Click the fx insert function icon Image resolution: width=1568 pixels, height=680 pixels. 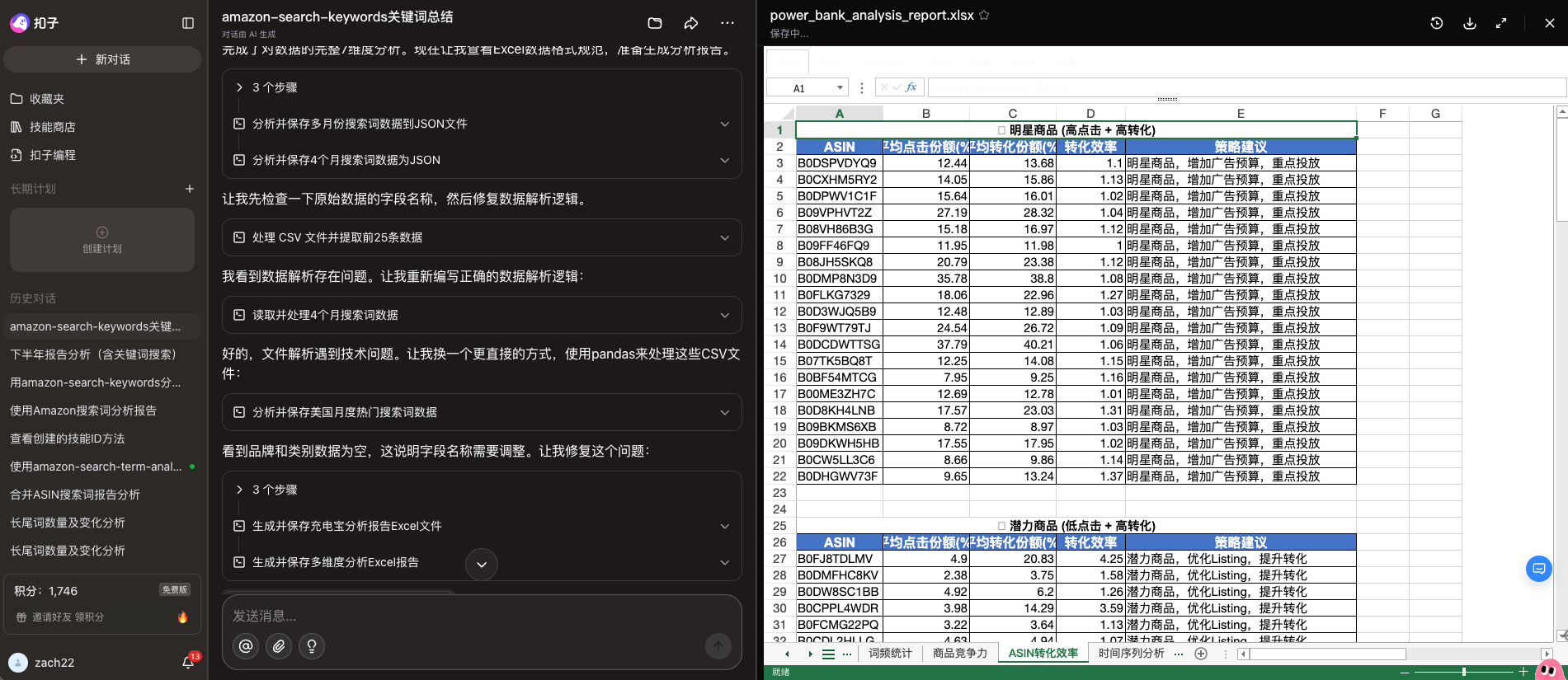click(x=911, y=87)
